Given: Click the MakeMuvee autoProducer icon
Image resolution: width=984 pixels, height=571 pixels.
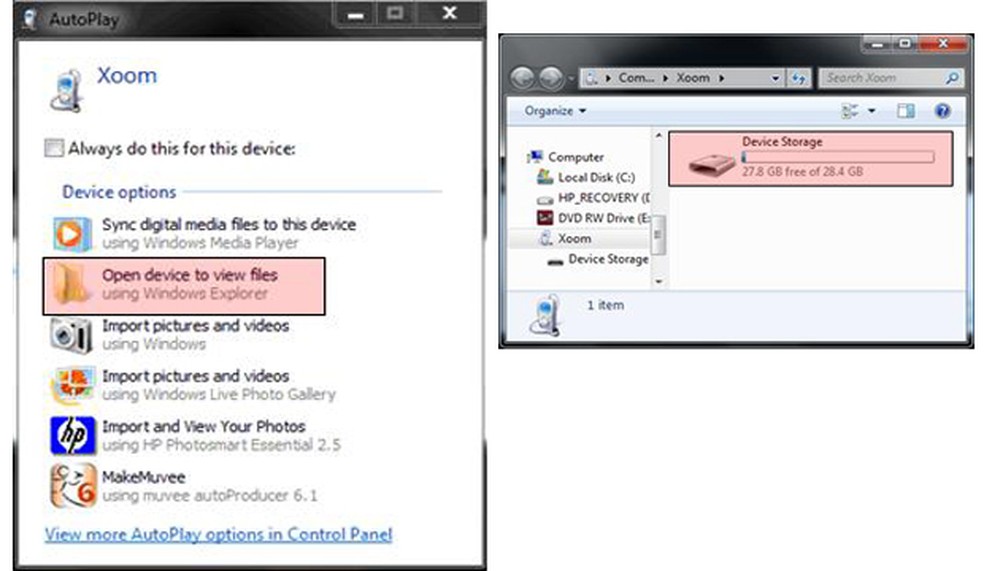Looking at the screenshot, I should (x=73, y=486).
